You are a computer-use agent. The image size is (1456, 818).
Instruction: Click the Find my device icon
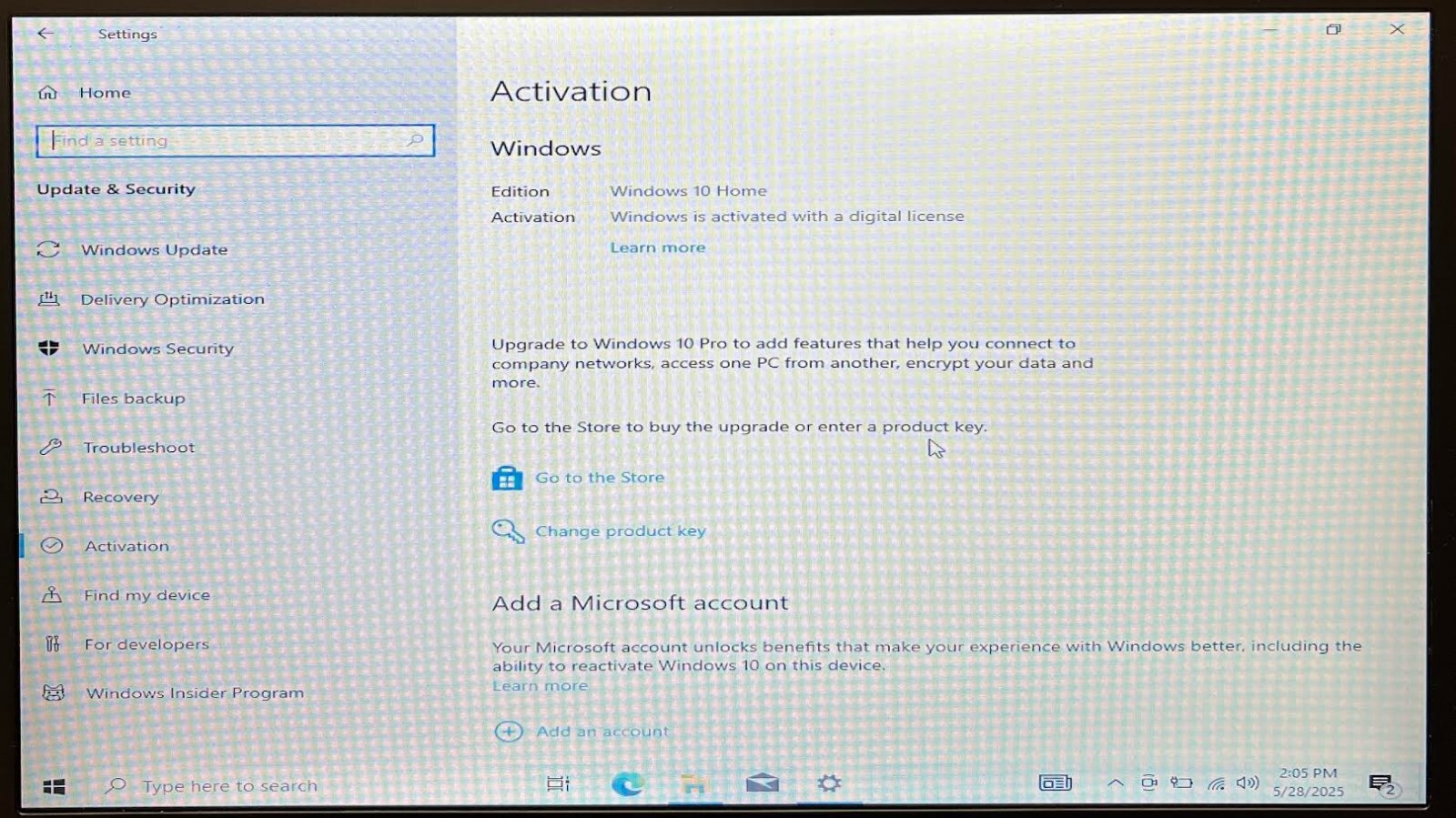click(52, 595)
